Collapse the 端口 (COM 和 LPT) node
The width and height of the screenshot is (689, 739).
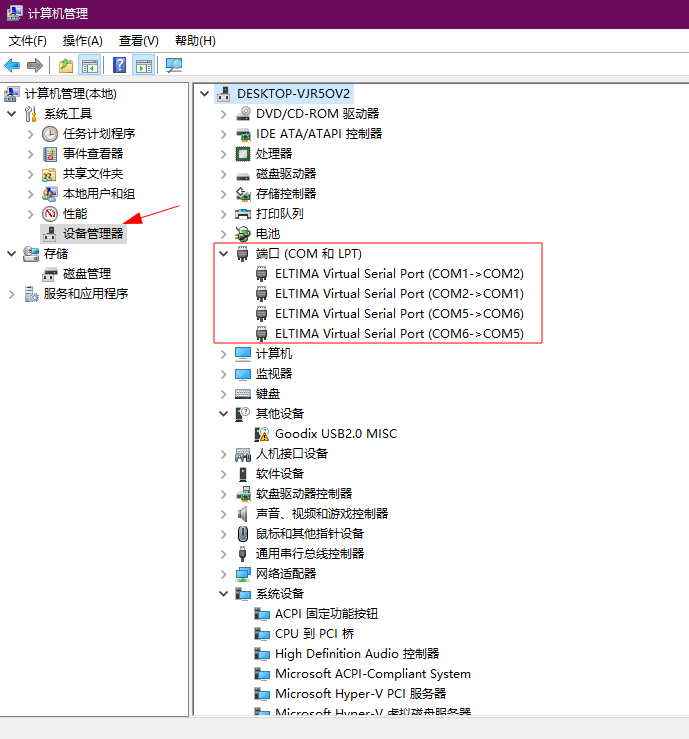click(x=224, y=254)
